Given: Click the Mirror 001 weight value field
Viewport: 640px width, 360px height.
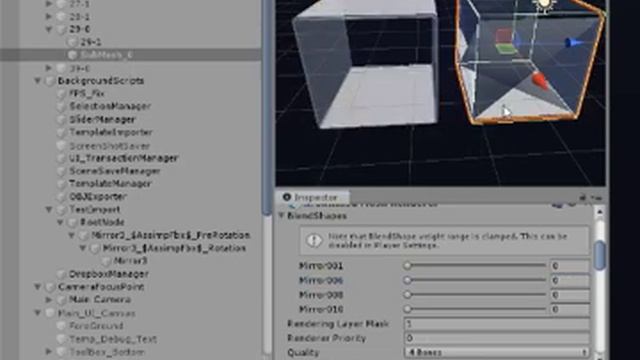Looking at the screenshot, I should (x=570, y=266).
